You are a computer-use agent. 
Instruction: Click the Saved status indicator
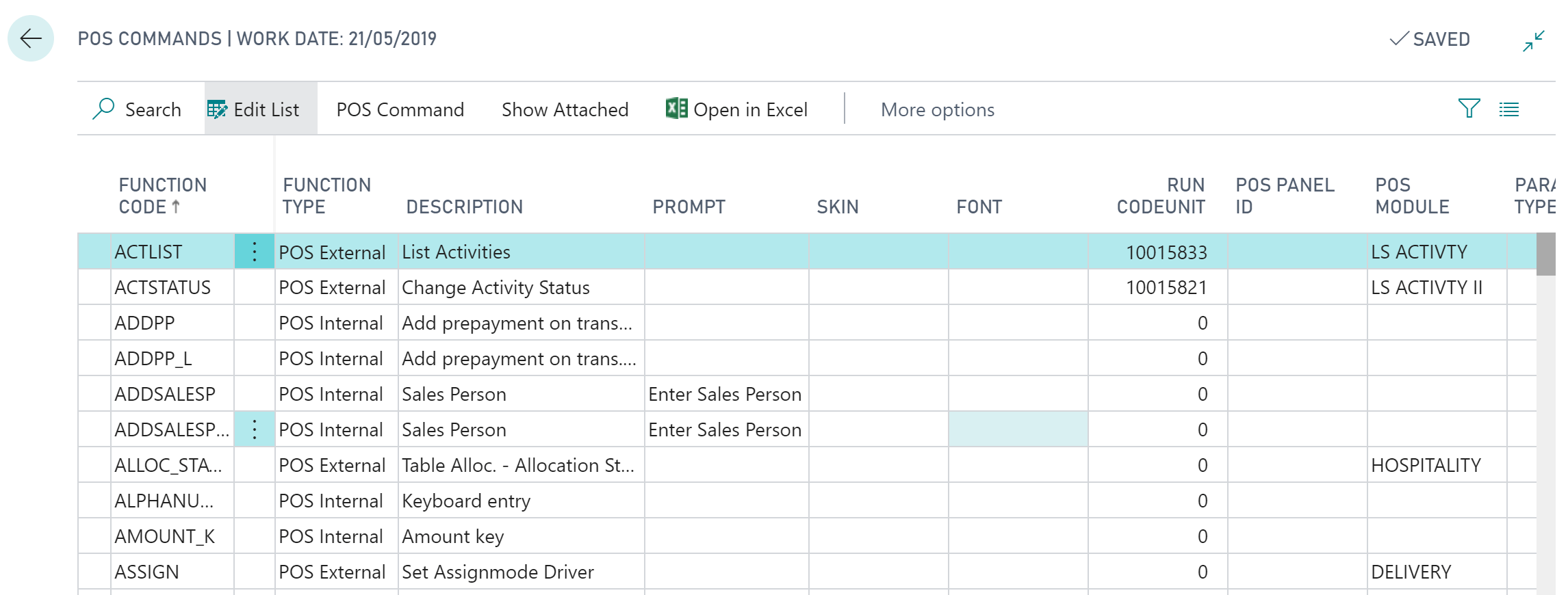pos(1430,39)
